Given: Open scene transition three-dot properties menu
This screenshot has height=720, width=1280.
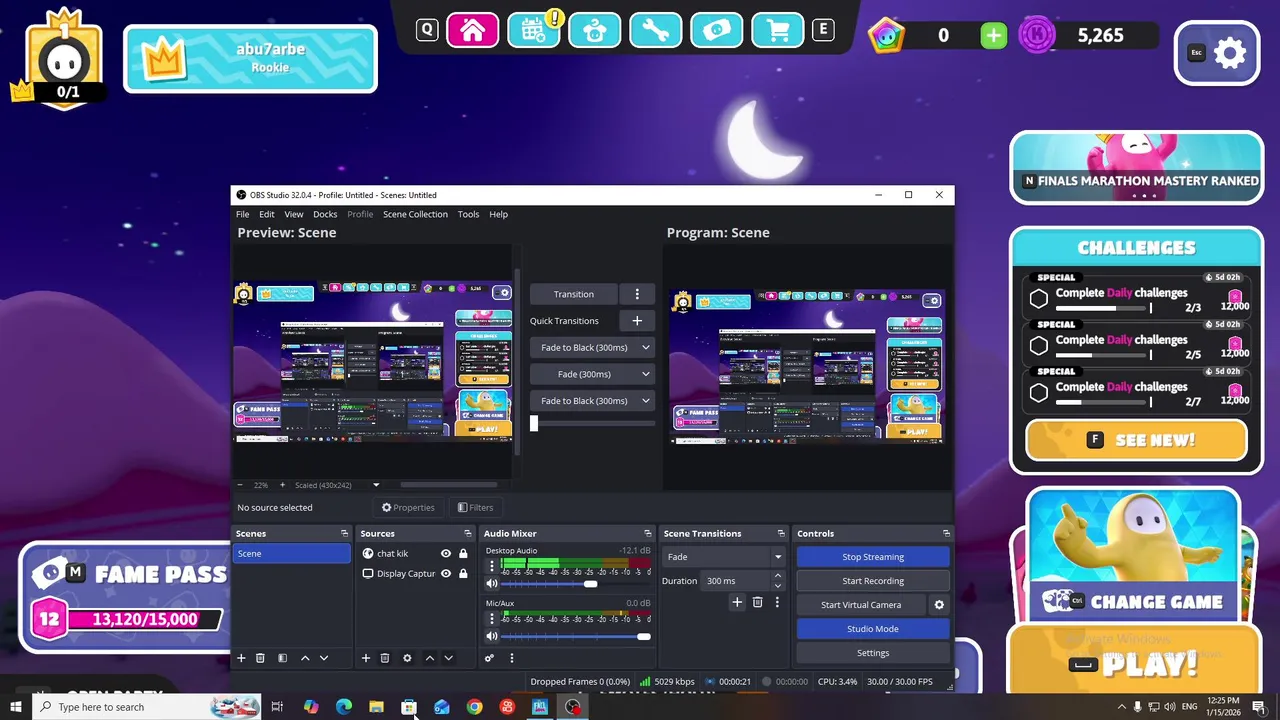Looking at the screenshot, I should pos(777,602).
